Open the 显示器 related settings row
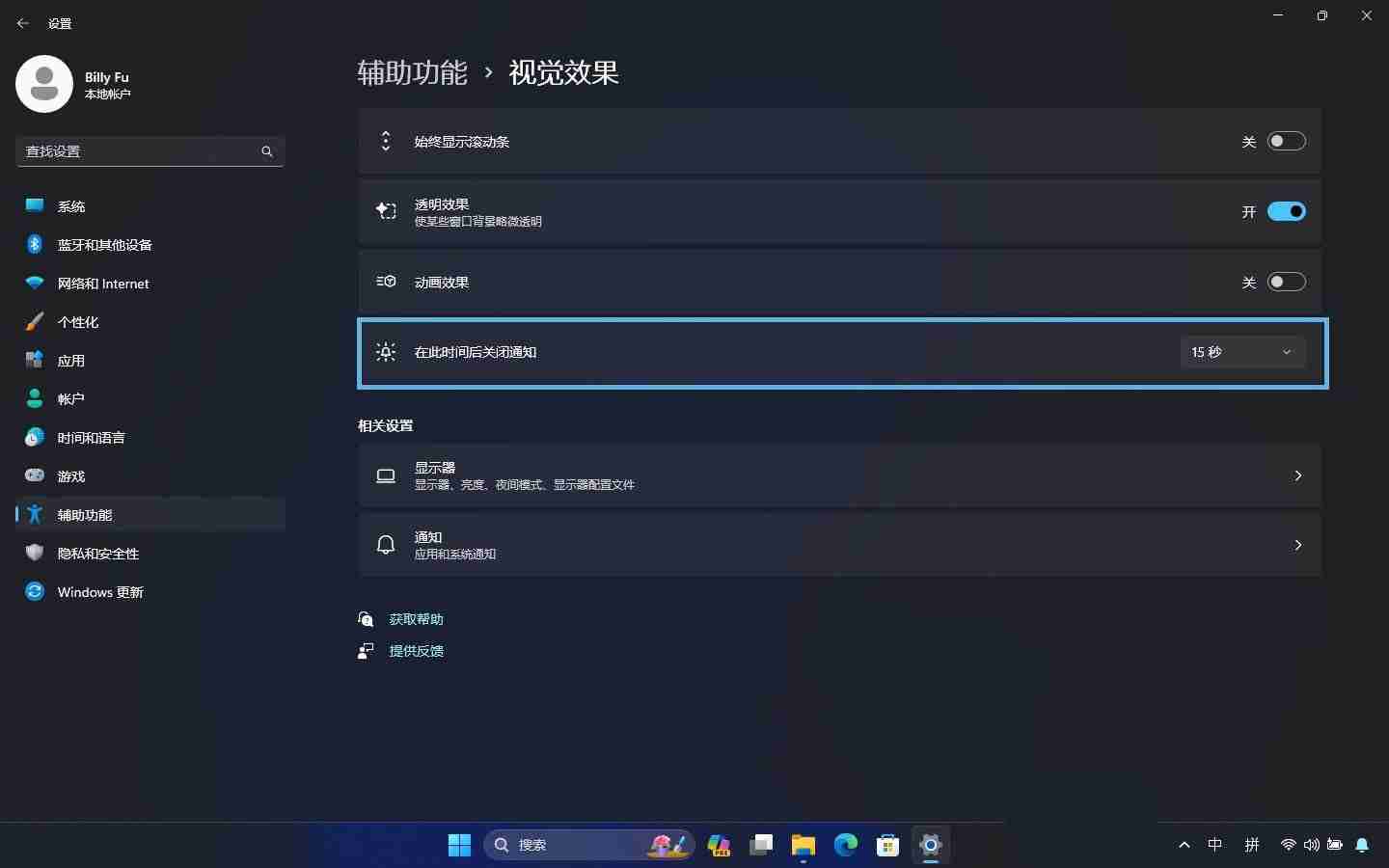Viewport: 1389px width, 868px height. click(839, 475)
